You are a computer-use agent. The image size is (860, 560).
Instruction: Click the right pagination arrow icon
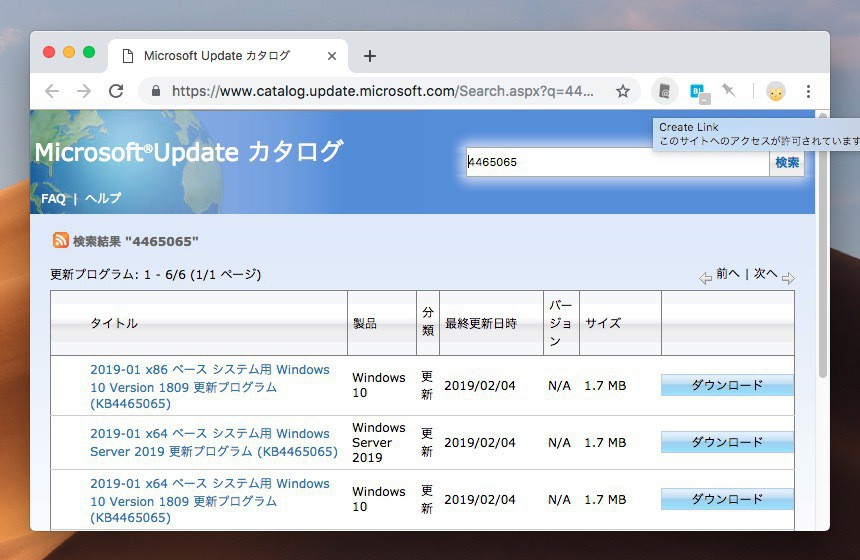point(788,279)
